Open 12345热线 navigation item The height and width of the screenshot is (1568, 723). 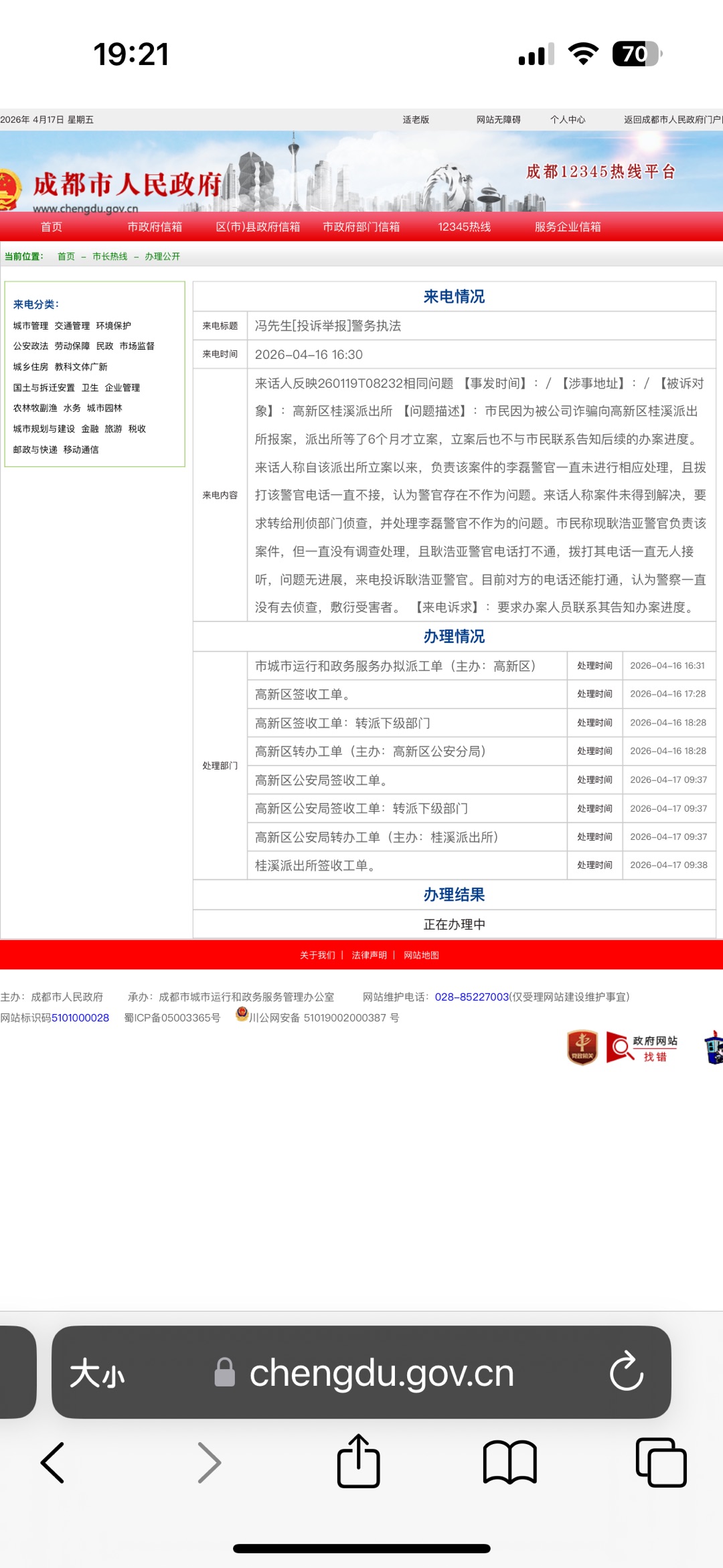(465, 227)
